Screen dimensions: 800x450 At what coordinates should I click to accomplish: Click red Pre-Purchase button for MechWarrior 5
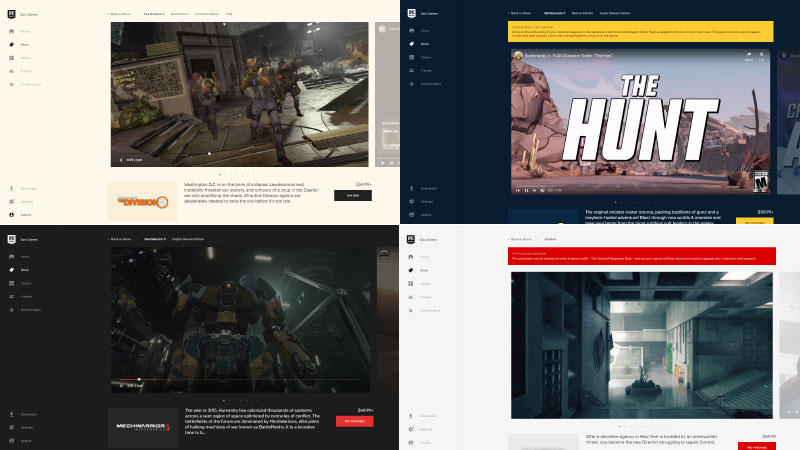355,421
